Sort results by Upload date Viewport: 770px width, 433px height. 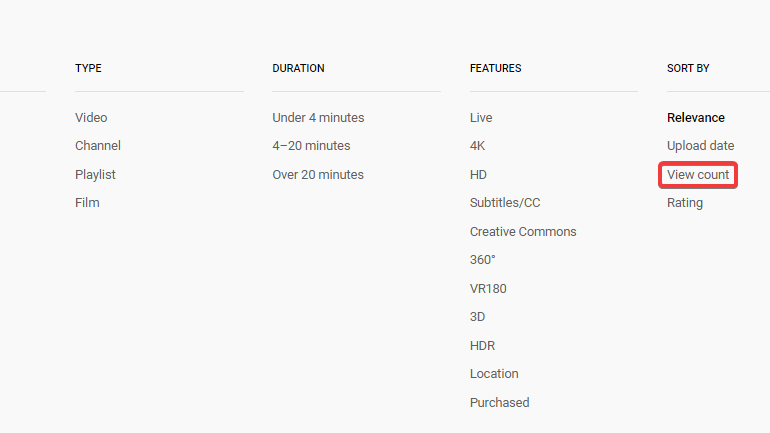(x=700, y=146)
